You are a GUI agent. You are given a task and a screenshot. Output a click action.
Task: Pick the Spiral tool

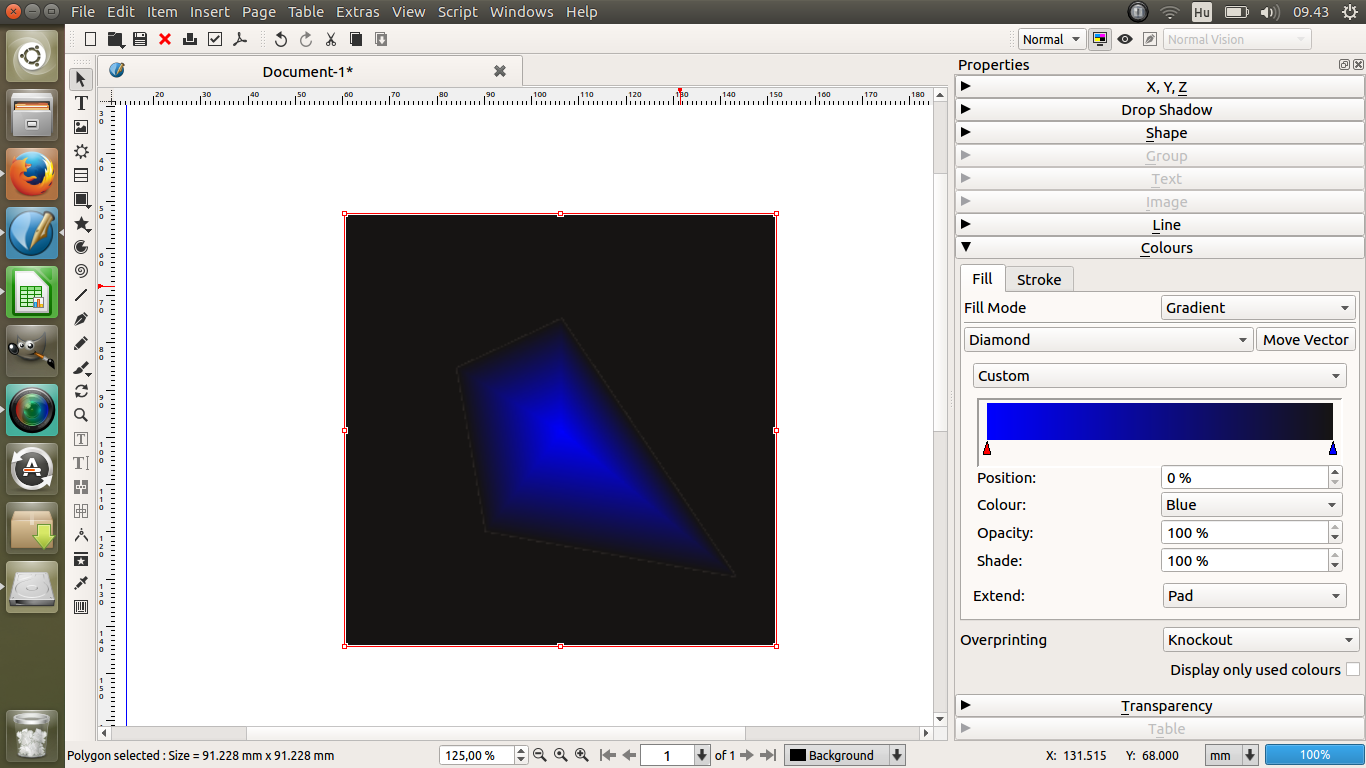81,271
